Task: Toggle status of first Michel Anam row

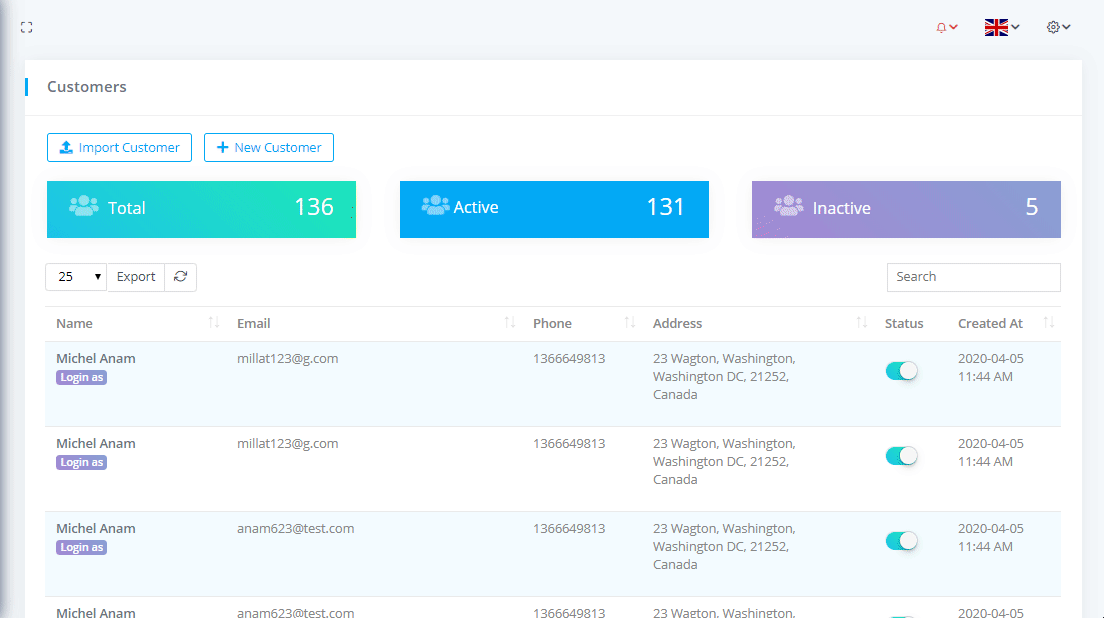Action: 901,371
